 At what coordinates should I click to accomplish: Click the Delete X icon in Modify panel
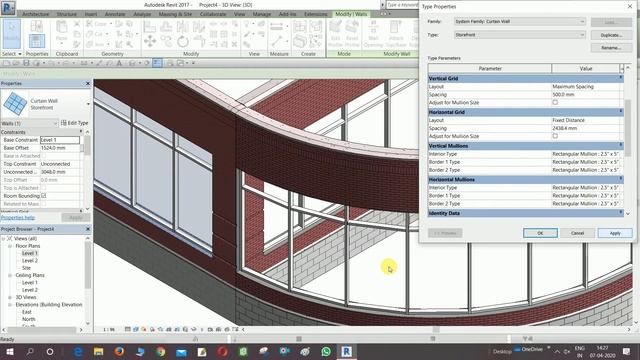(234, 44)
